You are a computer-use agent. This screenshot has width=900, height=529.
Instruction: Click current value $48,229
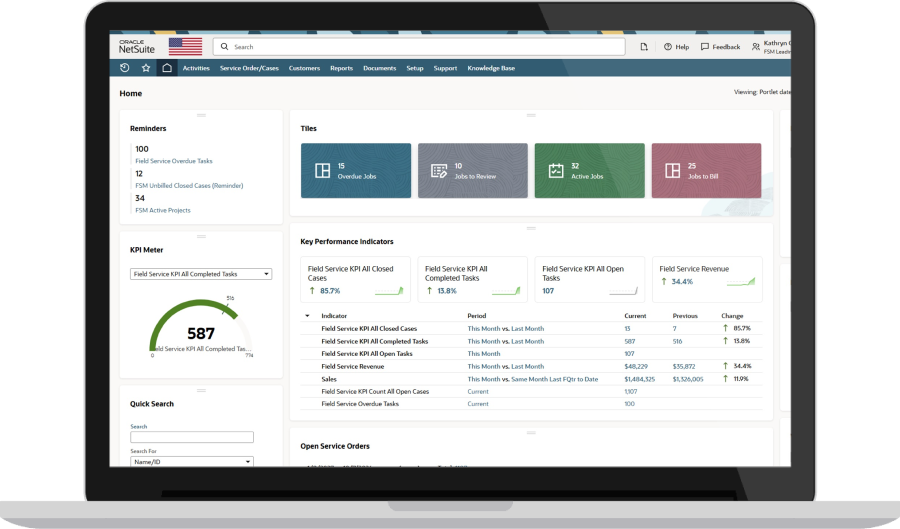coord(636,367)
